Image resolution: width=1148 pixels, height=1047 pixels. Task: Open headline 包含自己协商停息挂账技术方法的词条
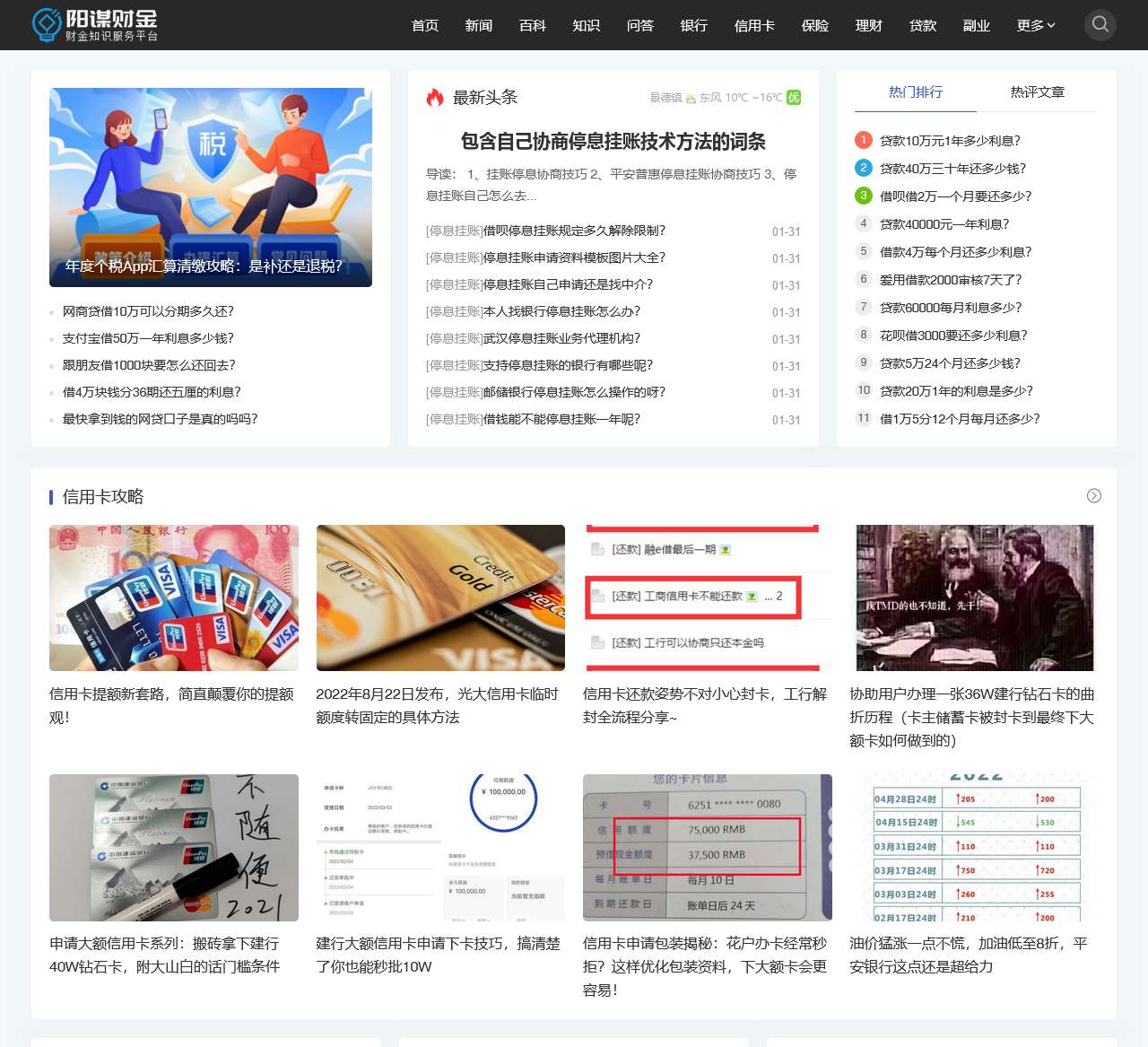coord(613,142)
